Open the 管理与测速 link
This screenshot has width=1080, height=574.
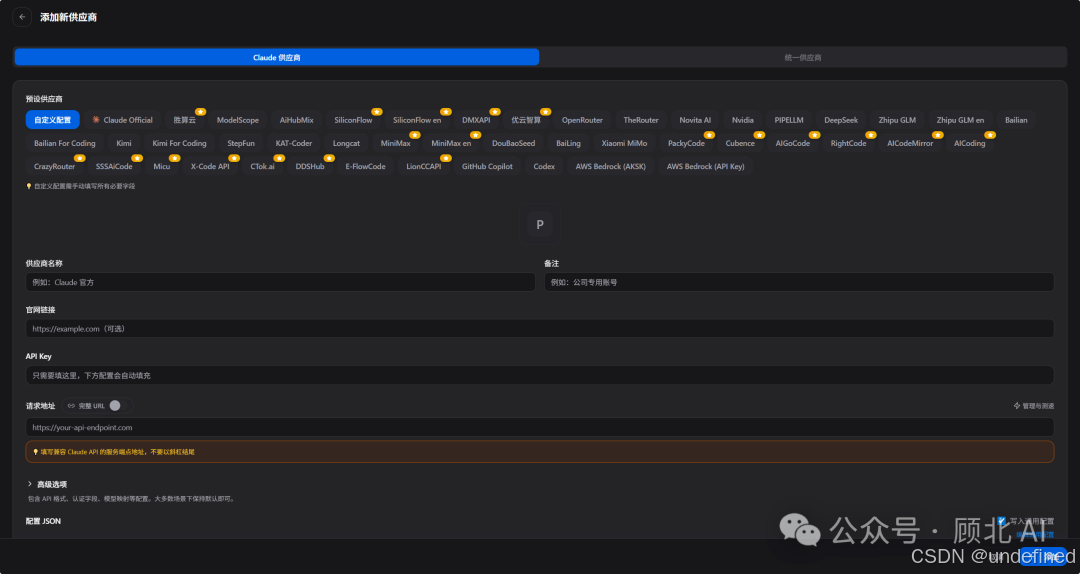coord(1033,406)
